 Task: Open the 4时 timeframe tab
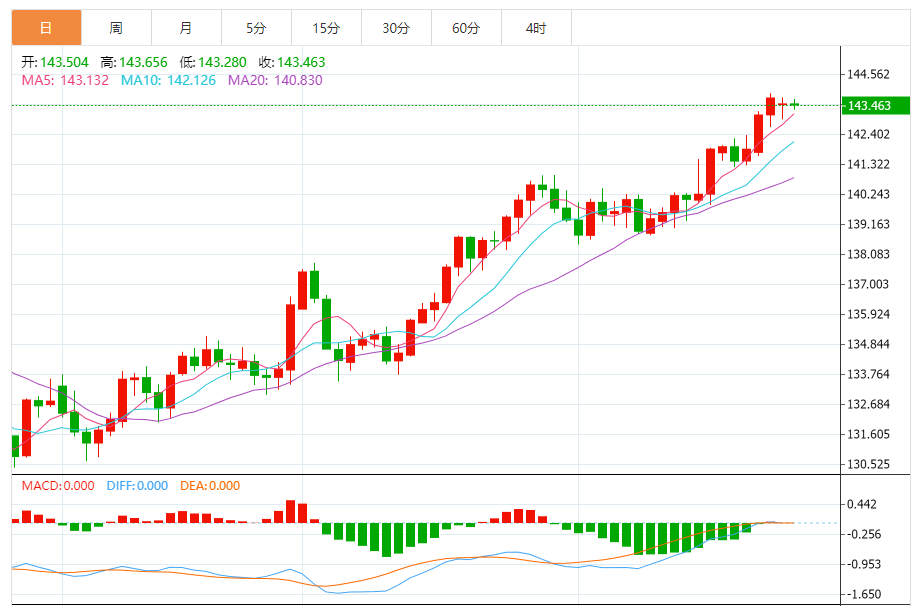pyautogui.click(x=536, y=28)
